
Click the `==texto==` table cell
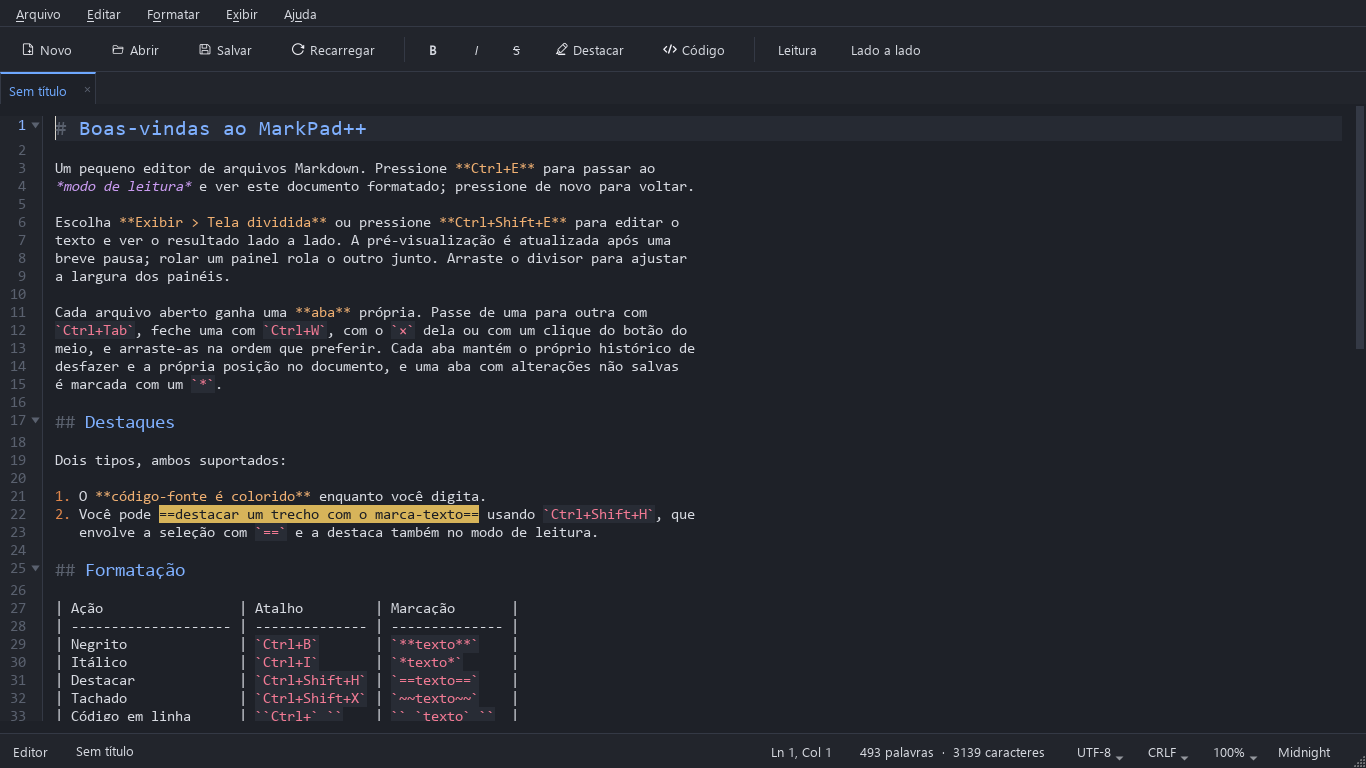click(x=434, y=680)
